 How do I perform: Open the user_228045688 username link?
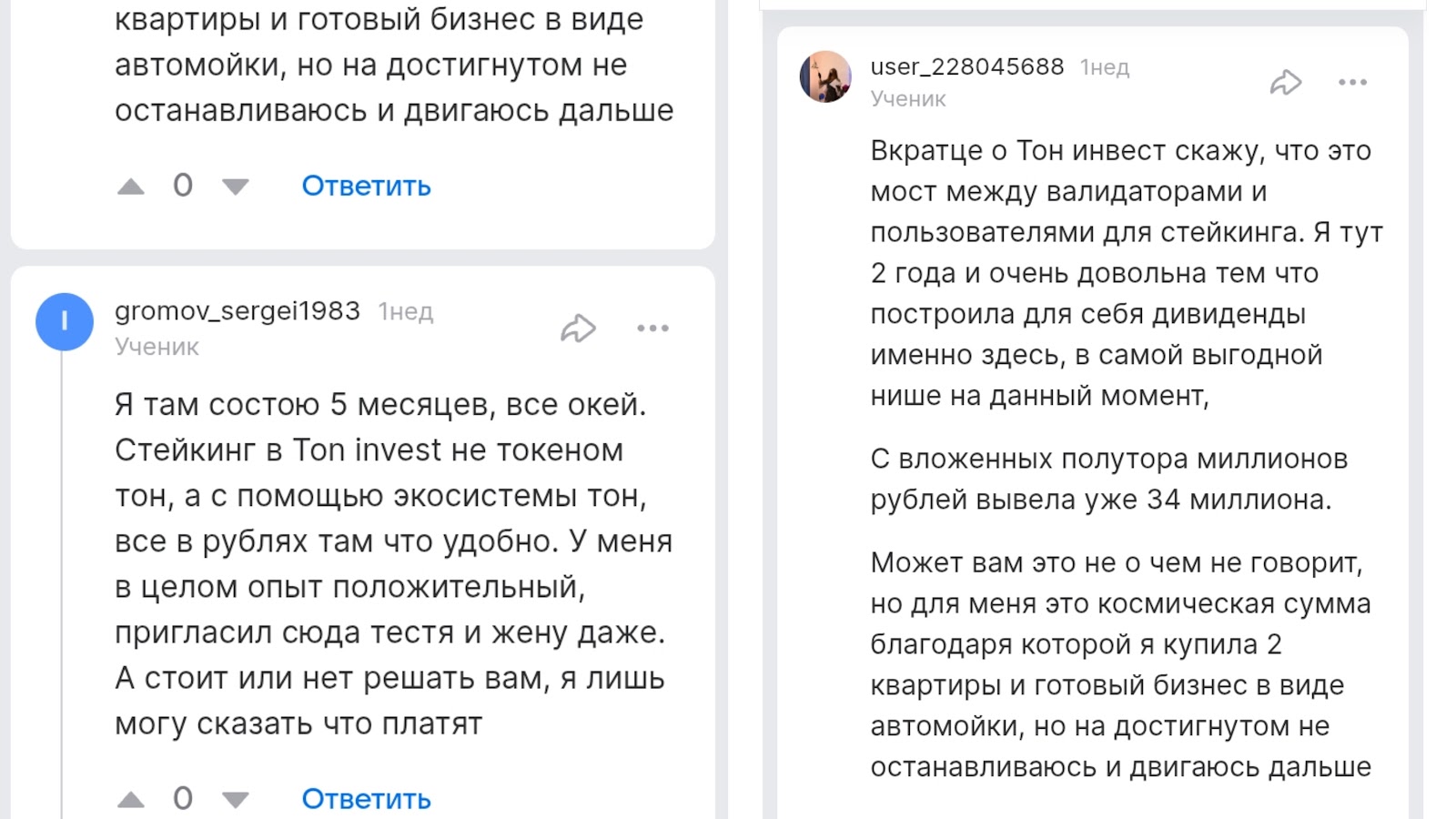(x=967, y=66)
